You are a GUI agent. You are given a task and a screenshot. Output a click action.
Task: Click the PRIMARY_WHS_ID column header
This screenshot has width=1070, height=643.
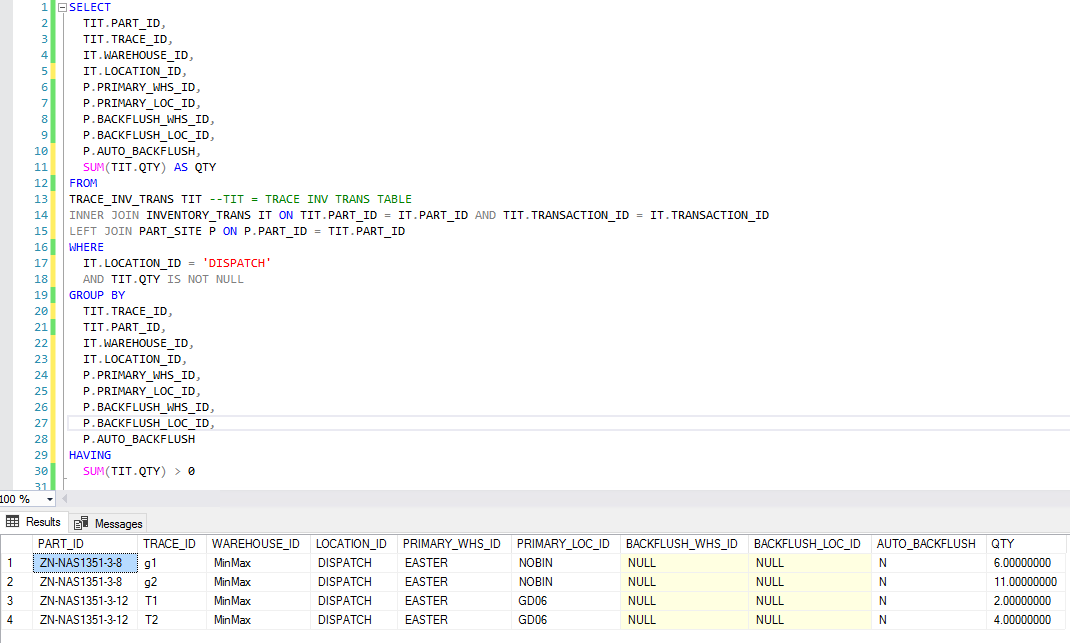coord(454,544)
